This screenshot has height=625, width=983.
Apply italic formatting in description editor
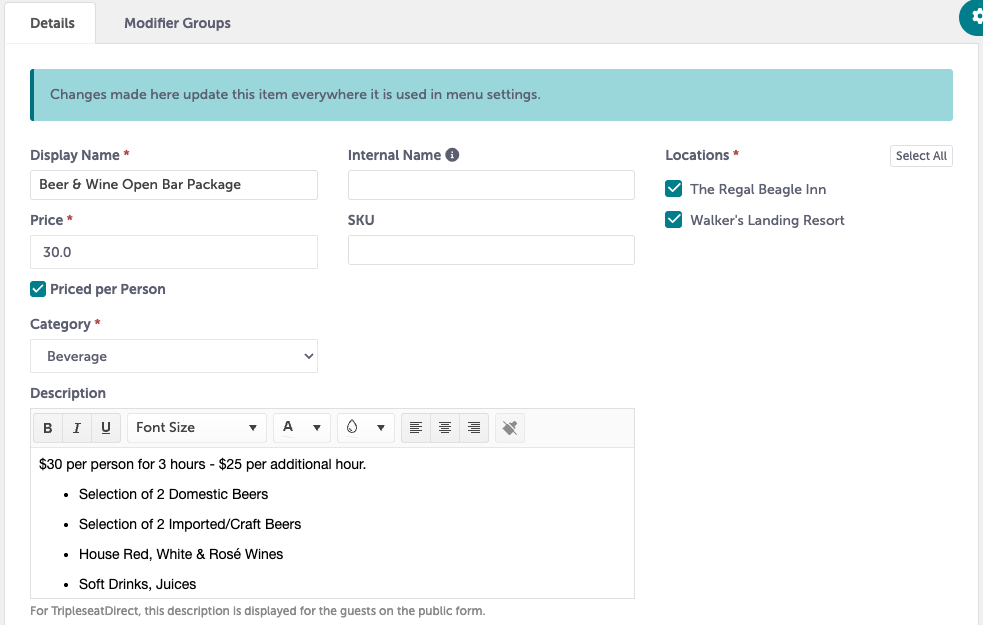coord(76,428)
